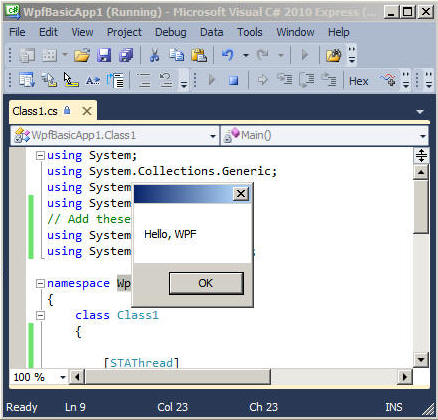Open the View menu

point(82,32)
